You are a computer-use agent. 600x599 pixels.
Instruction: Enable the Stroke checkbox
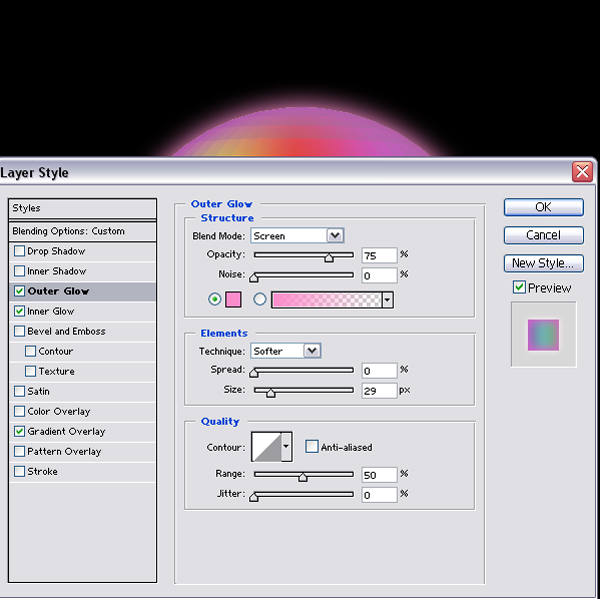pos(19,471)
